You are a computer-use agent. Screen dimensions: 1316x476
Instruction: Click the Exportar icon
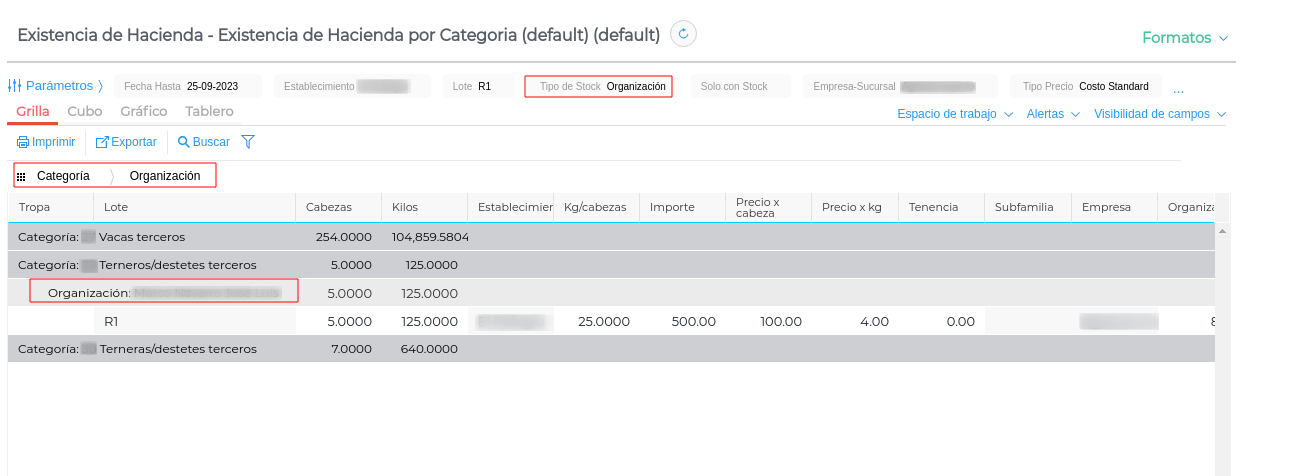pos(102,142)
